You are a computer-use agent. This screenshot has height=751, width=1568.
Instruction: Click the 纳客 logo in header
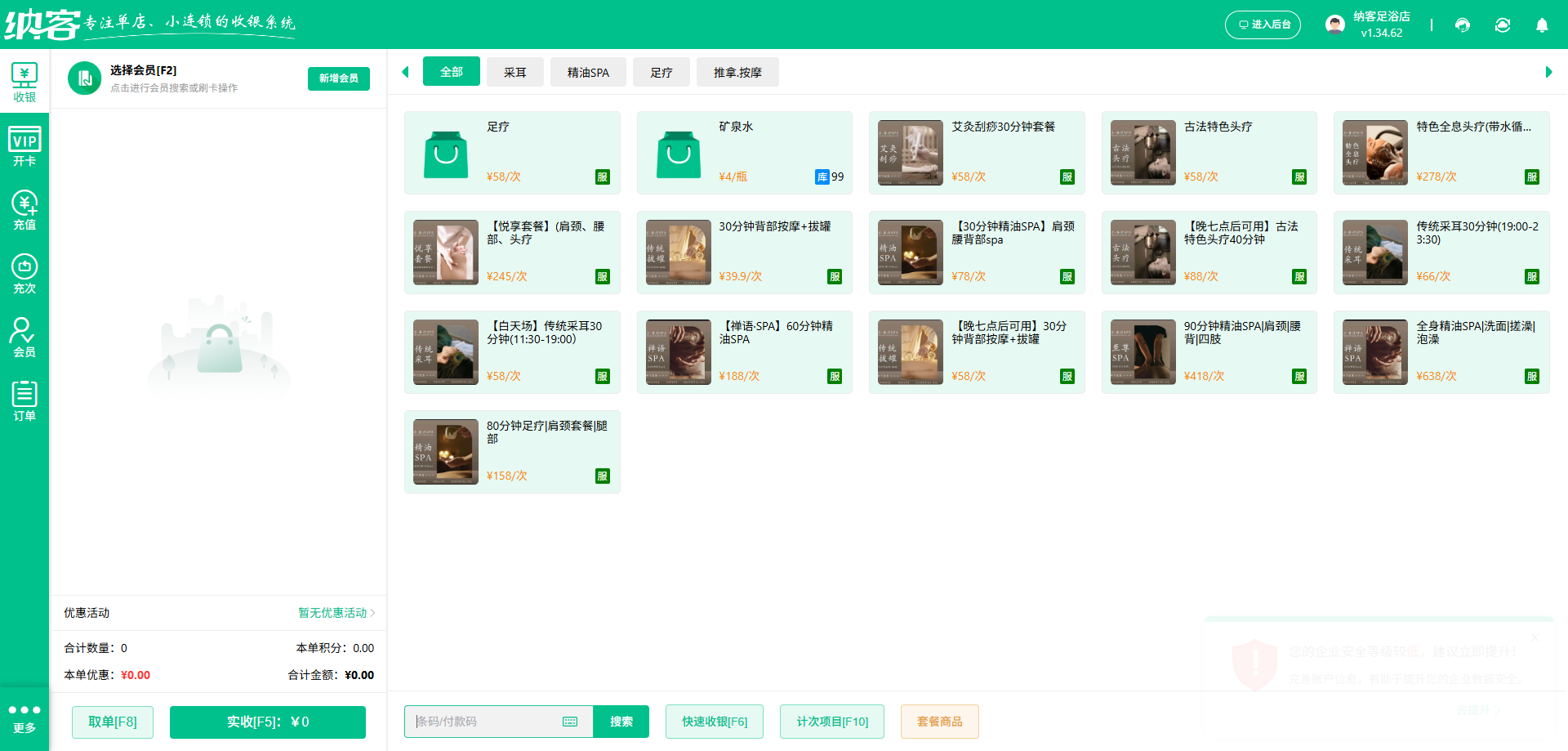[x=42, y=25]
